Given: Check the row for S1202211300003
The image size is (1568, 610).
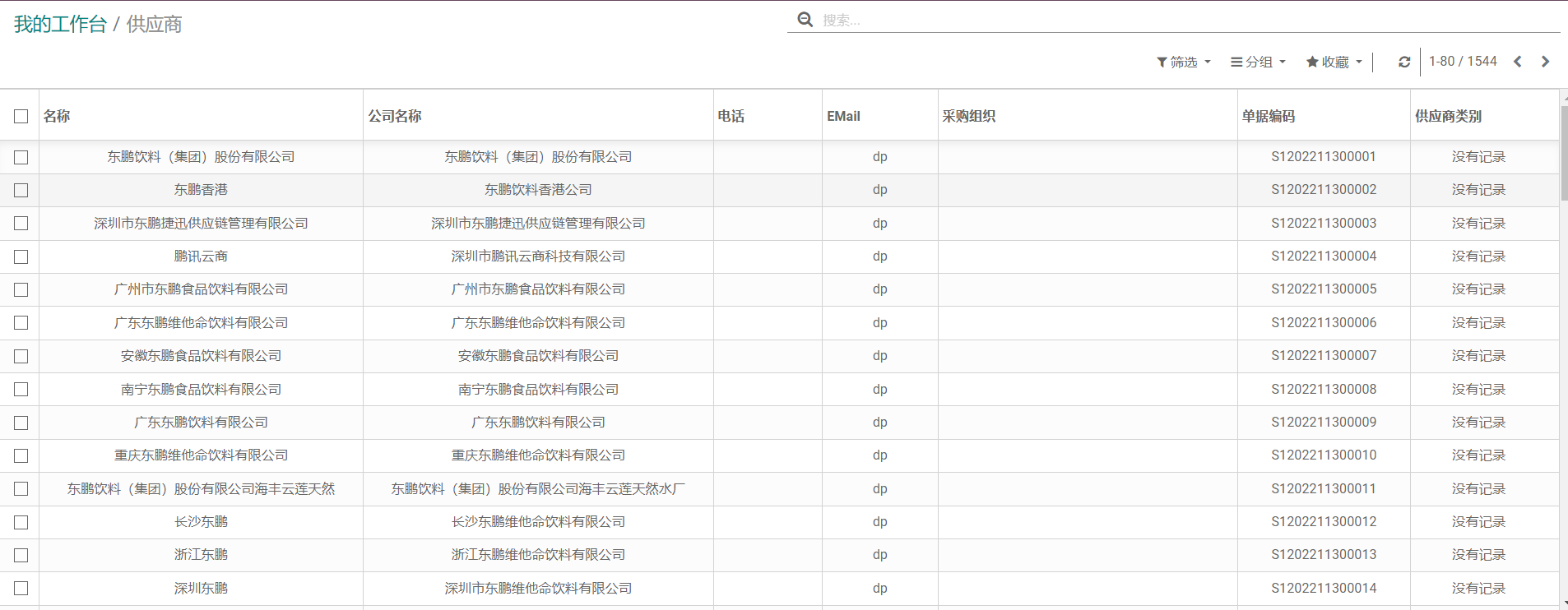Looking at the screenshot, I should pos(21,224).
